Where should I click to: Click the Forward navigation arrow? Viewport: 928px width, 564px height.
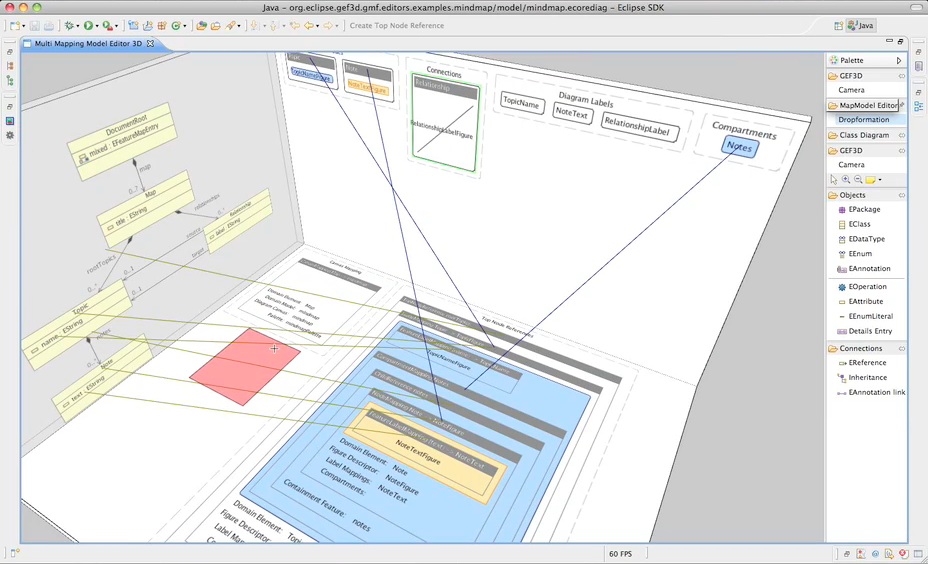[327, 25]
